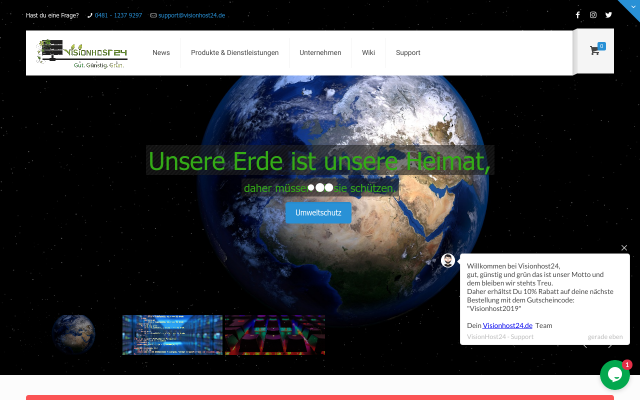Viewport: 640px width, 400px height.
Task: Follow Visionhost24.de link in chat message
Action: (507, 325)
